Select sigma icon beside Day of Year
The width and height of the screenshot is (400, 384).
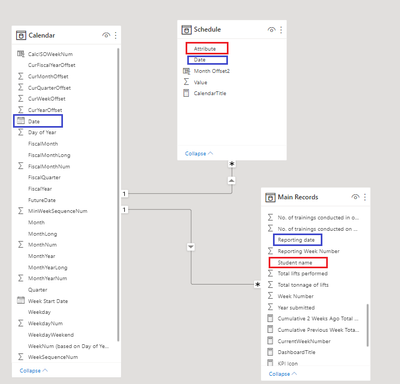(21, 132)
